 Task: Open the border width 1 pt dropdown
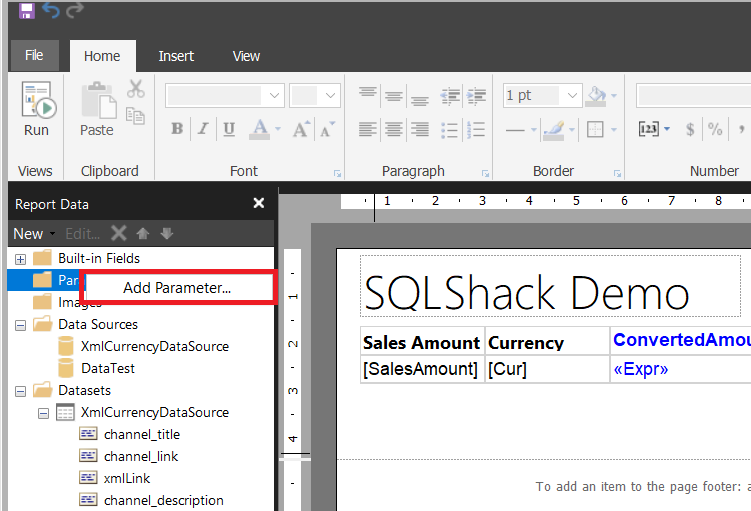click(x=572, y=96)
